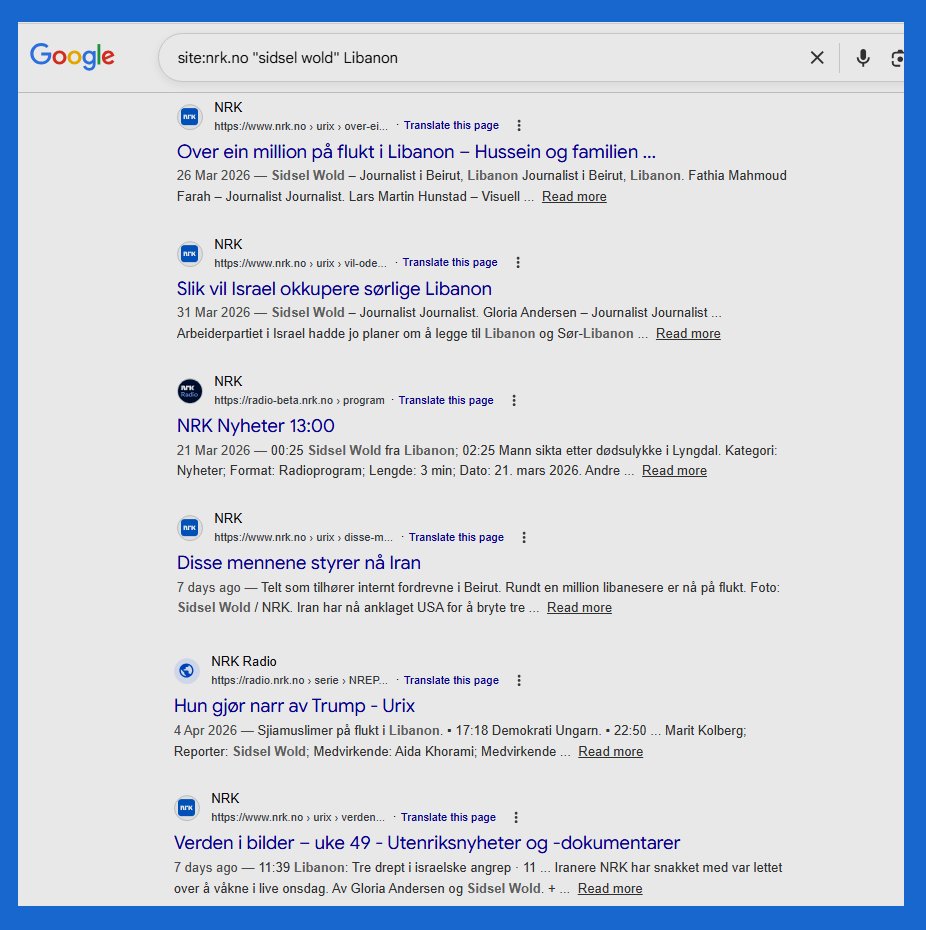Click URL 'https://radio-beta.nrk.no › program'
926x930 pixels.
tap(299, 400)
